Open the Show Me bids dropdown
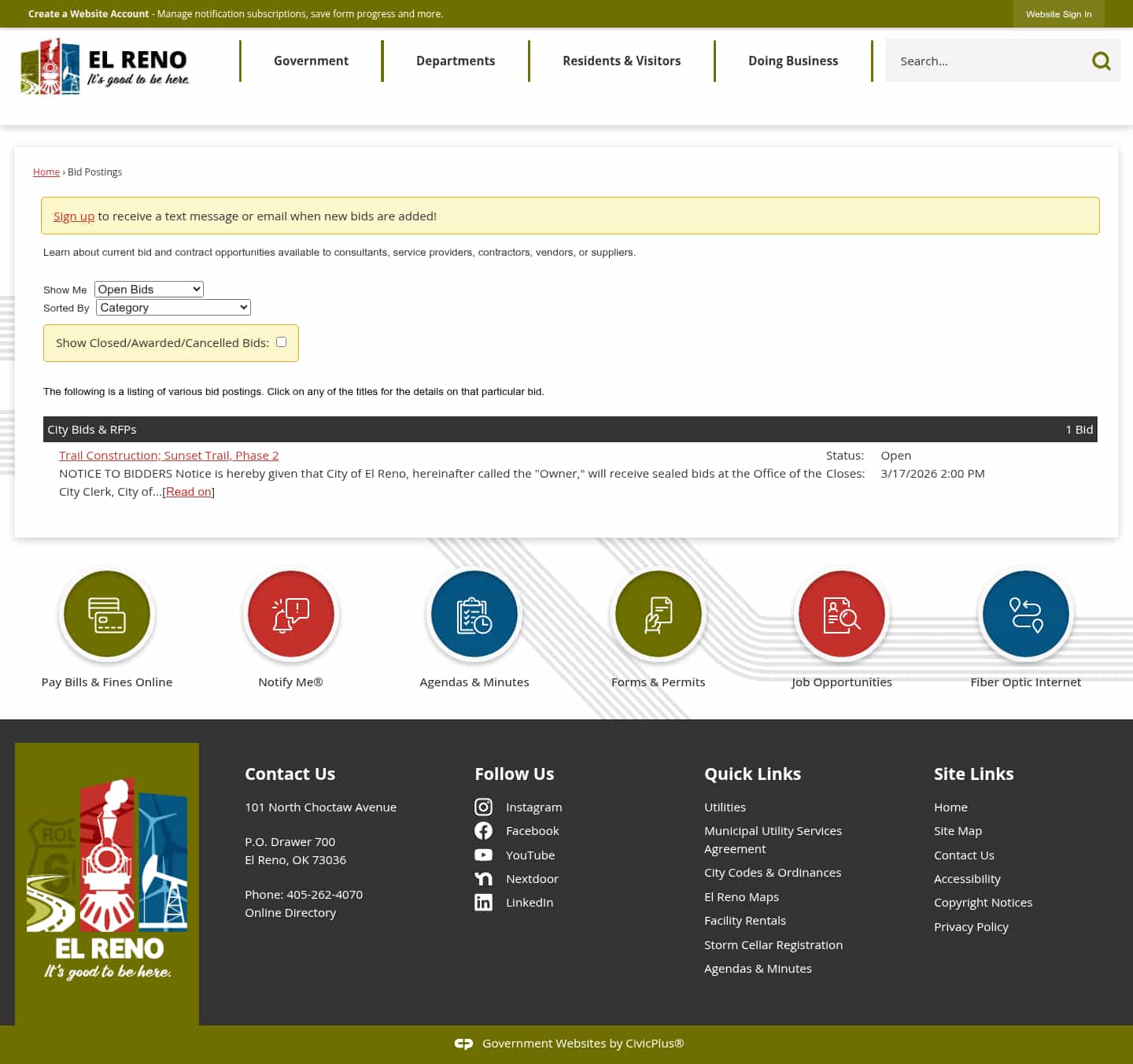This screenshot has width=1133, height=1064. click(x=148, y=289)
